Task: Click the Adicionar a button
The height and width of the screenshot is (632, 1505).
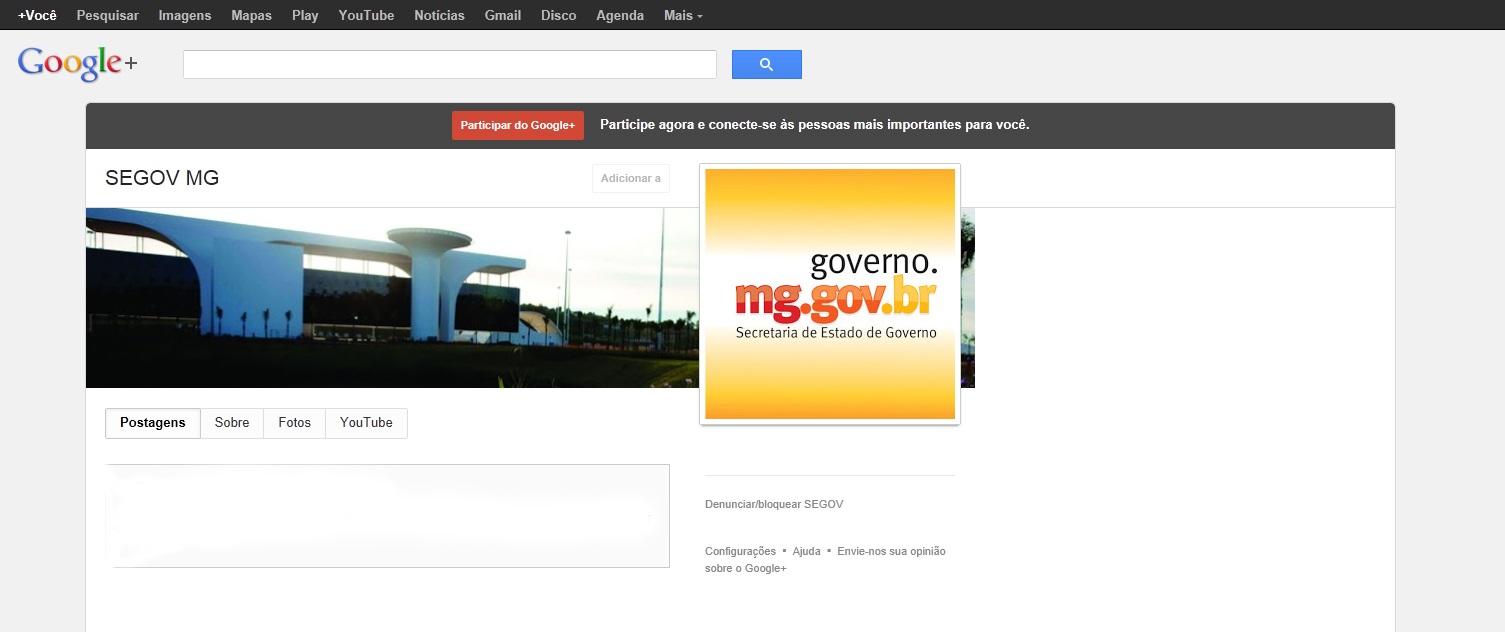Action: pyautogui.click(x=630, y=179)
